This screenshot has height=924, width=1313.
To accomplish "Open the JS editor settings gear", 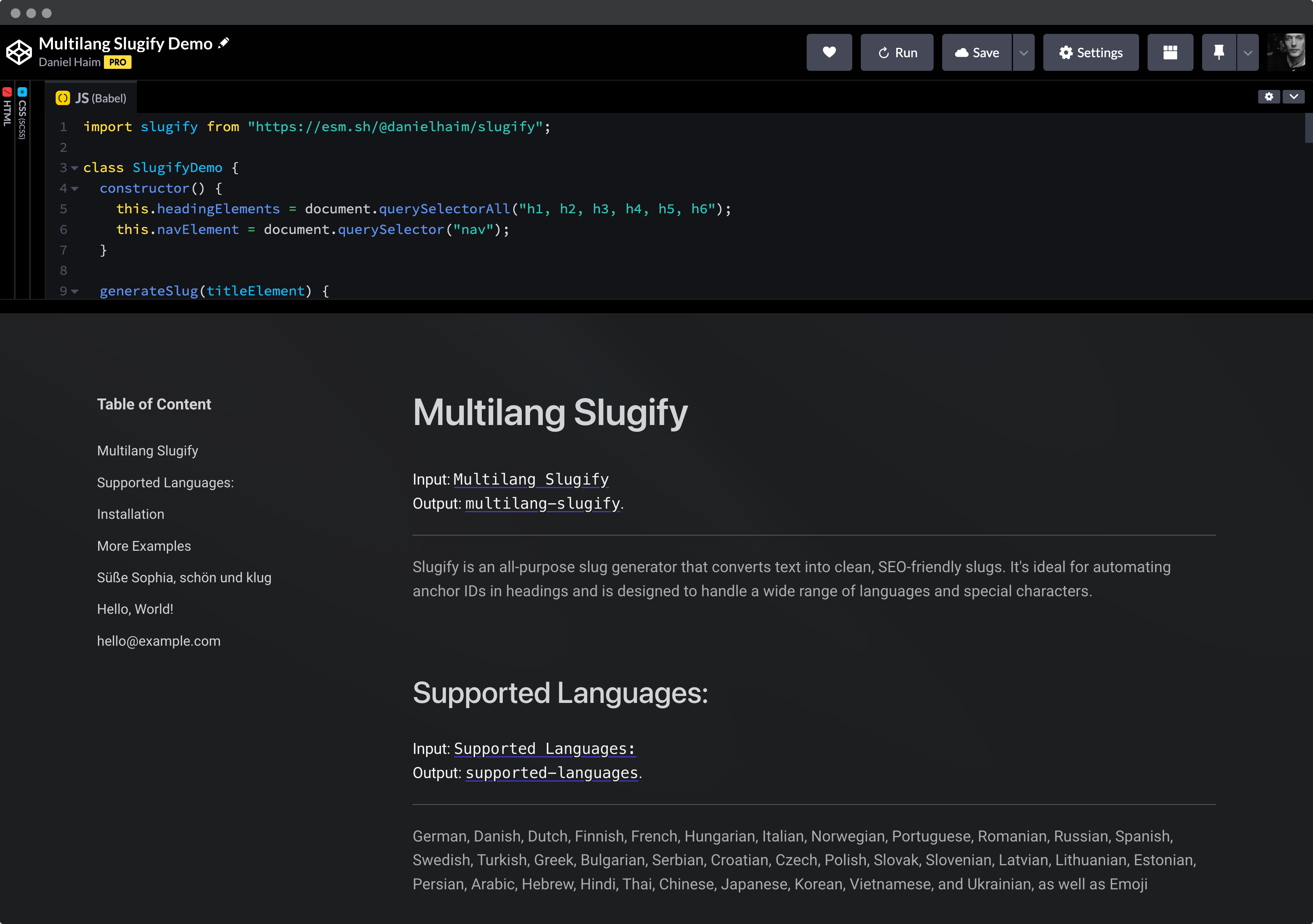I will click(x=1268, y=97).
